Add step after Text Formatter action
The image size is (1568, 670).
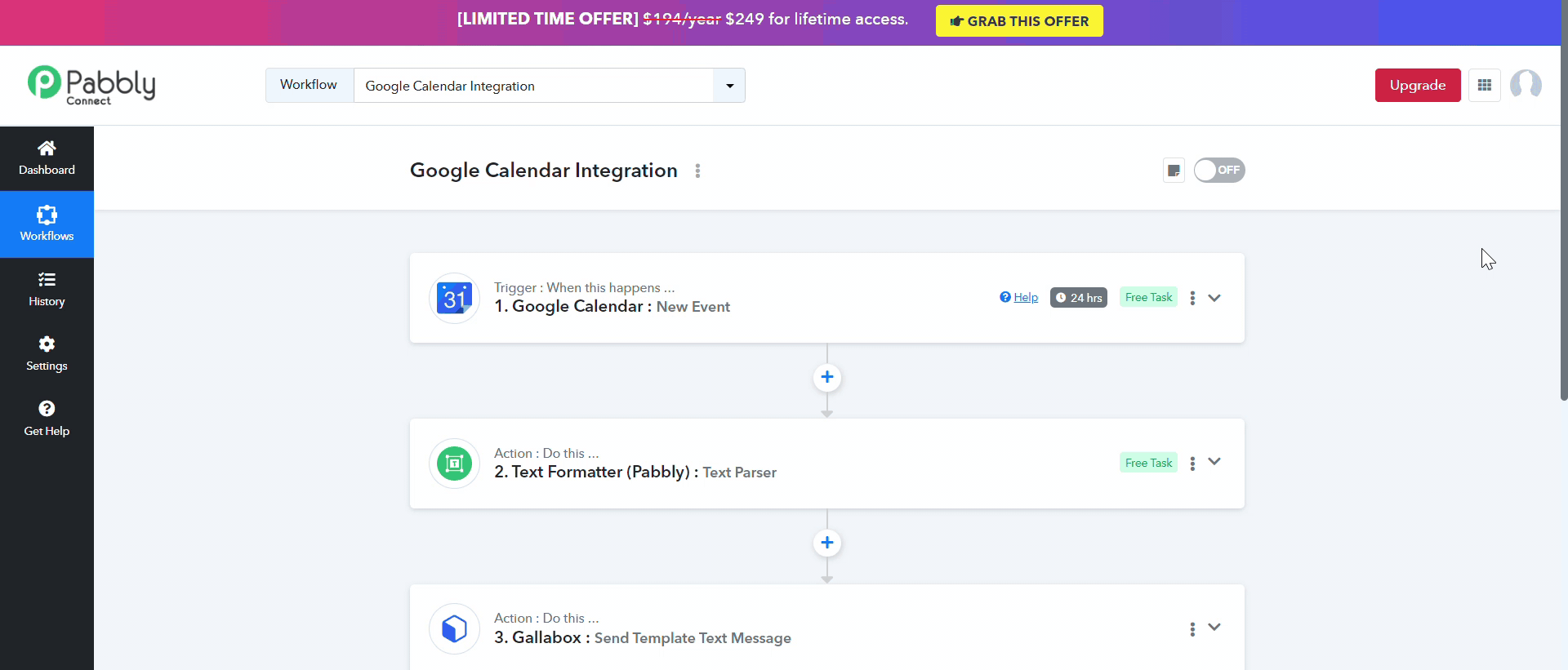click(826, 543)
